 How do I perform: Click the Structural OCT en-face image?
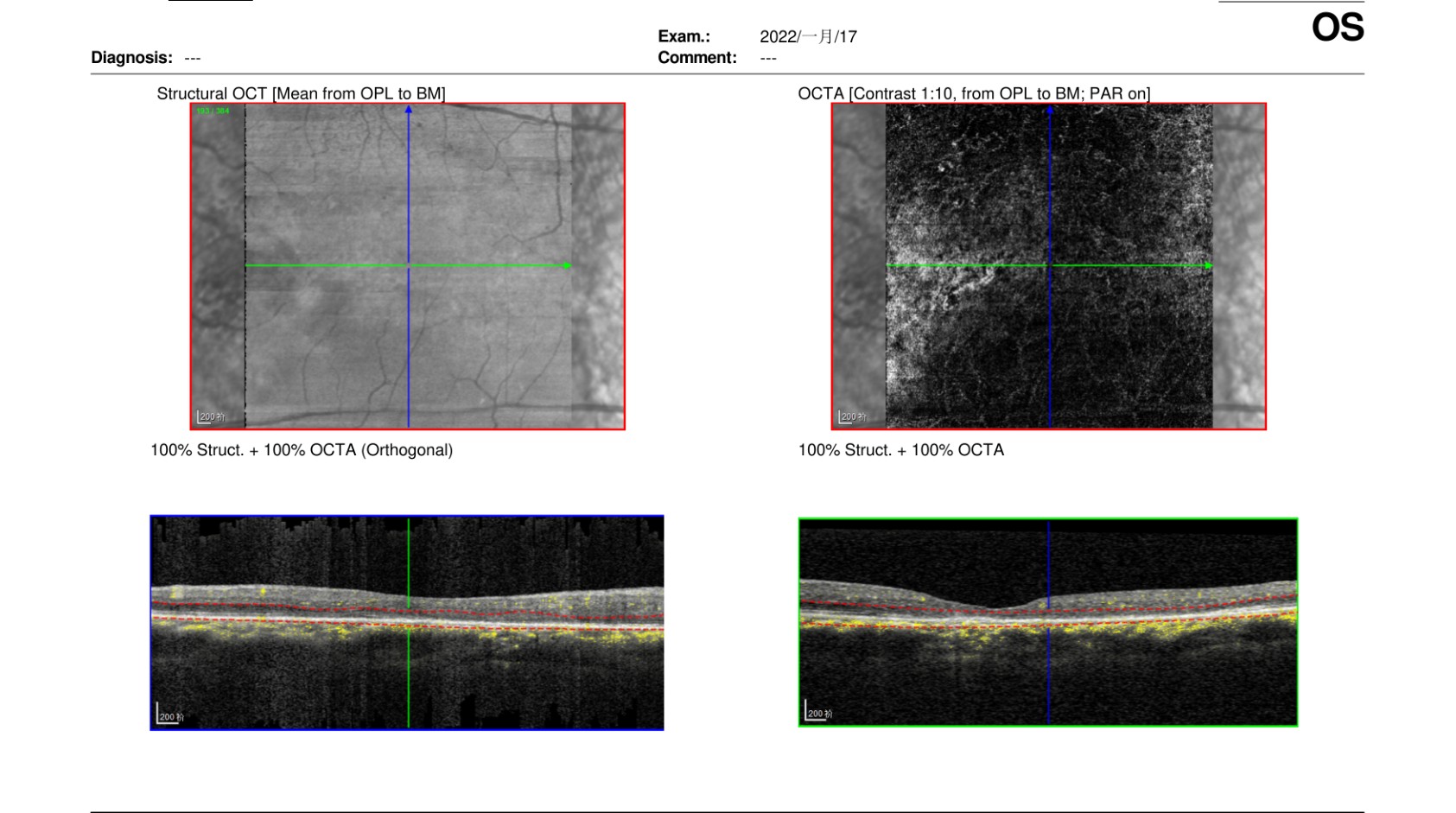click(408, 266)
